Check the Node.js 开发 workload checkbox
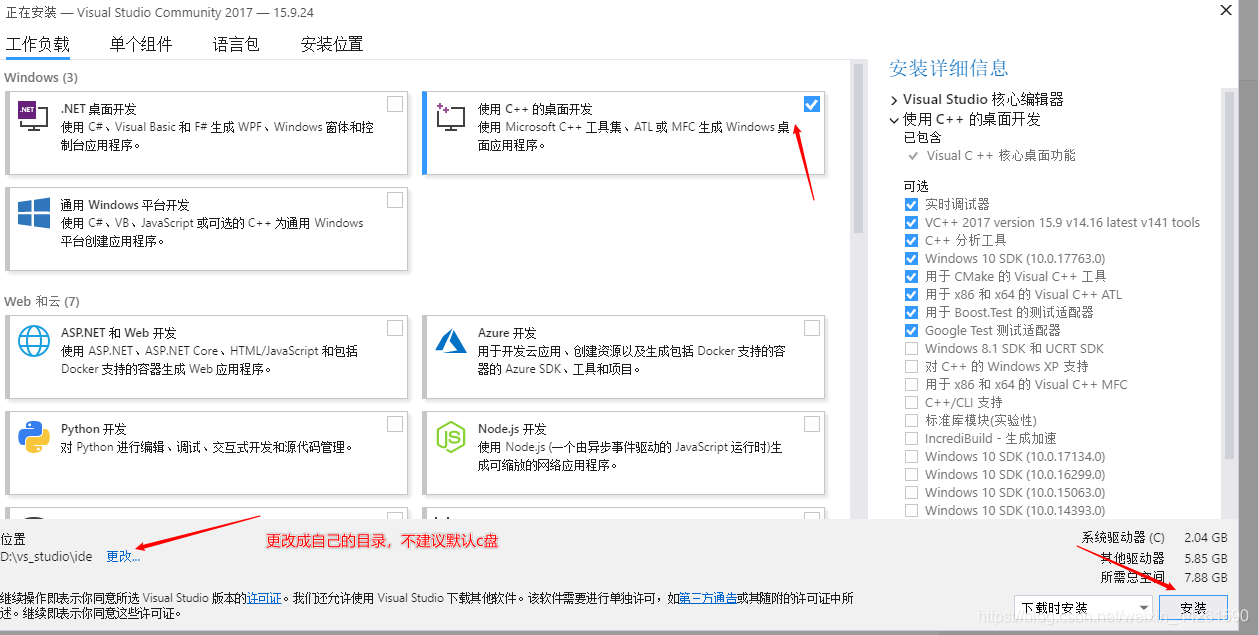 (x=811, y=424)
